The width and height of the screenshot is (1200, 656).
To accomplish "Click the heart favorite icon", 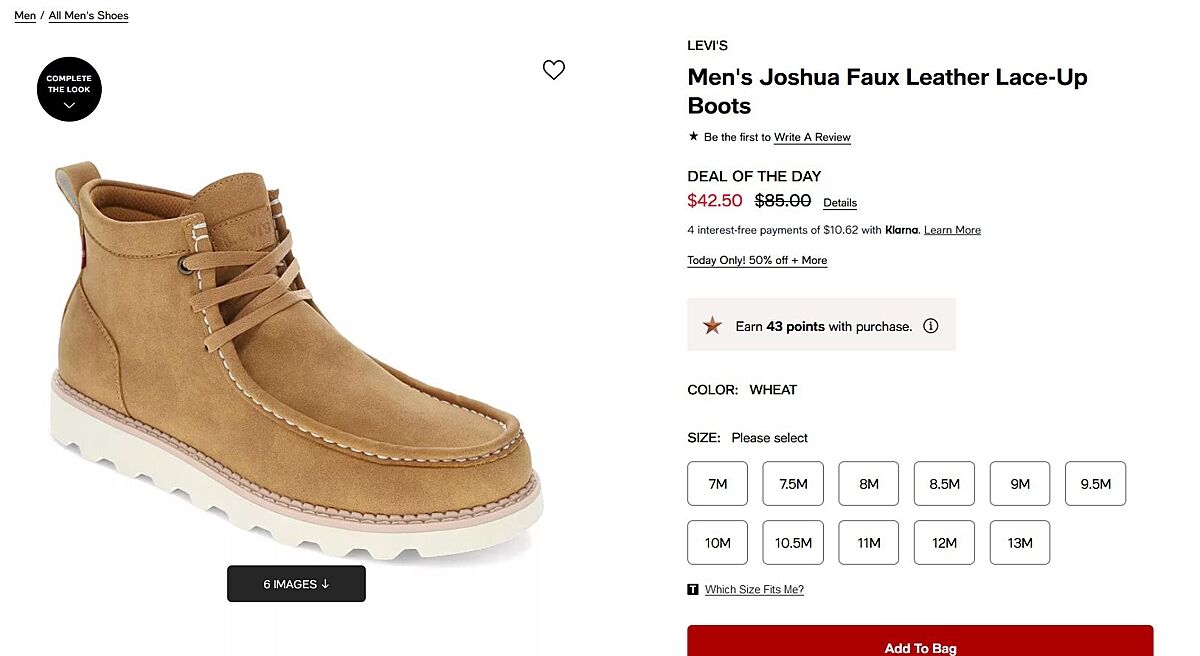I will (554, 70).
